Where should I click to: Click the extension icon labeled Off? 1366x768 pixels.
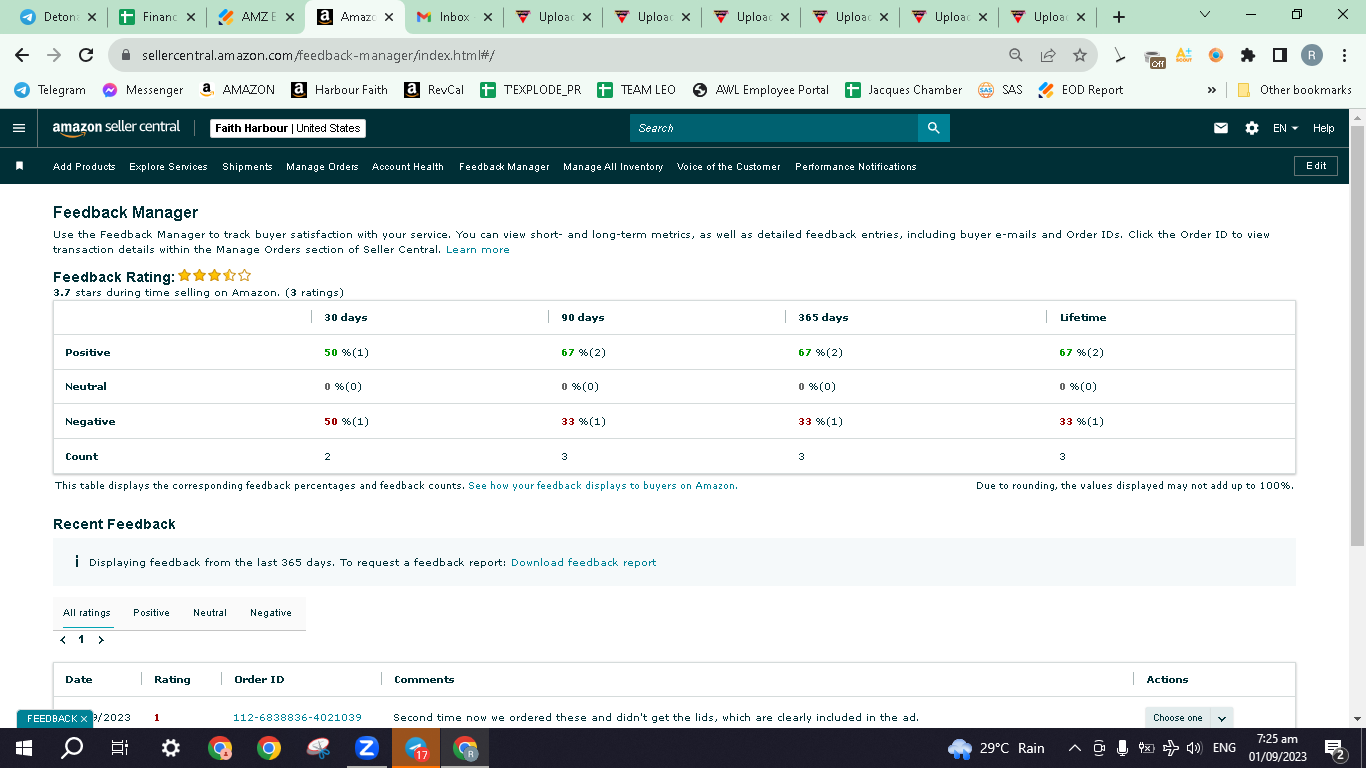coord(1155,57)
